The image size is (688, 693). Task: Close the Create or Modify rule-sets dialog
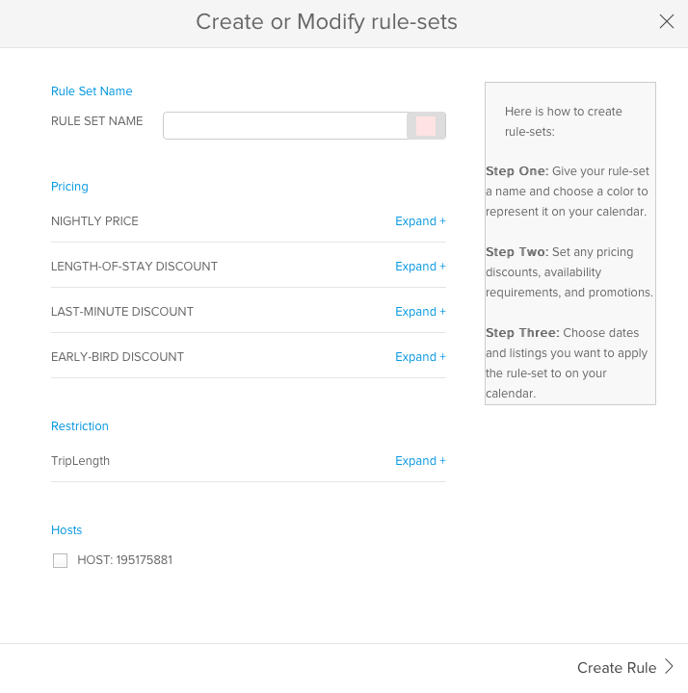click(x=666, y=21)
